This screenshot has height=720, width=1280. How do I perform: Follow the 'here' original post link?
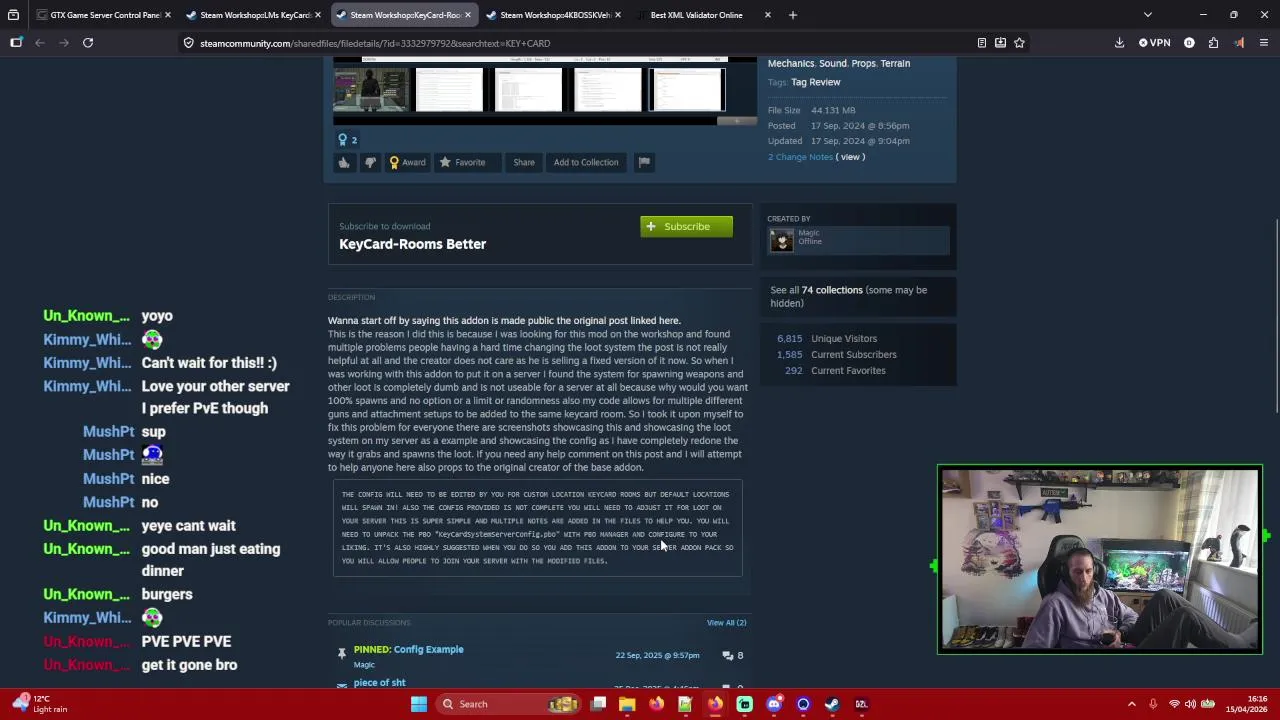click(669, 321)
